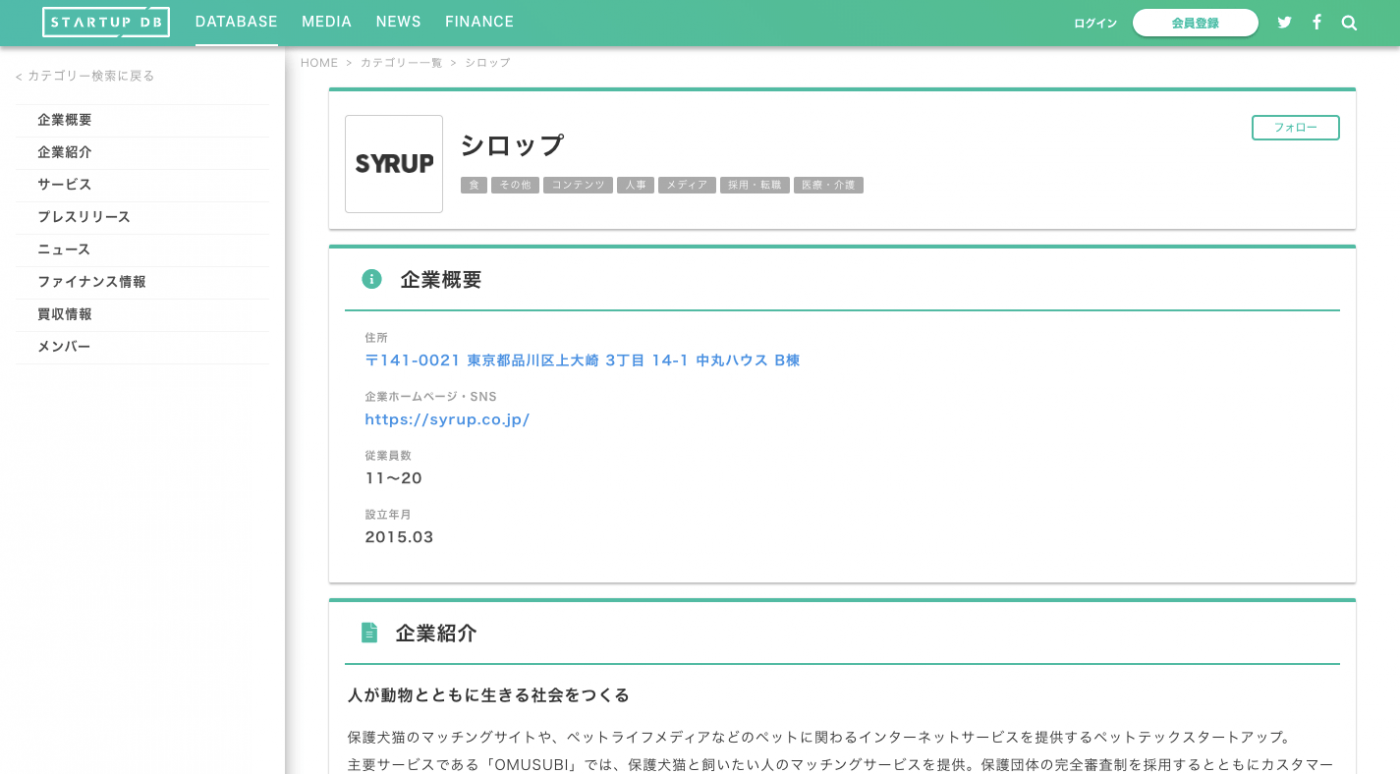Image resolution: width=1400 pixels, height=774 pixels.
Task: Click the employee count 11〜20
Action: click(394, 478)
